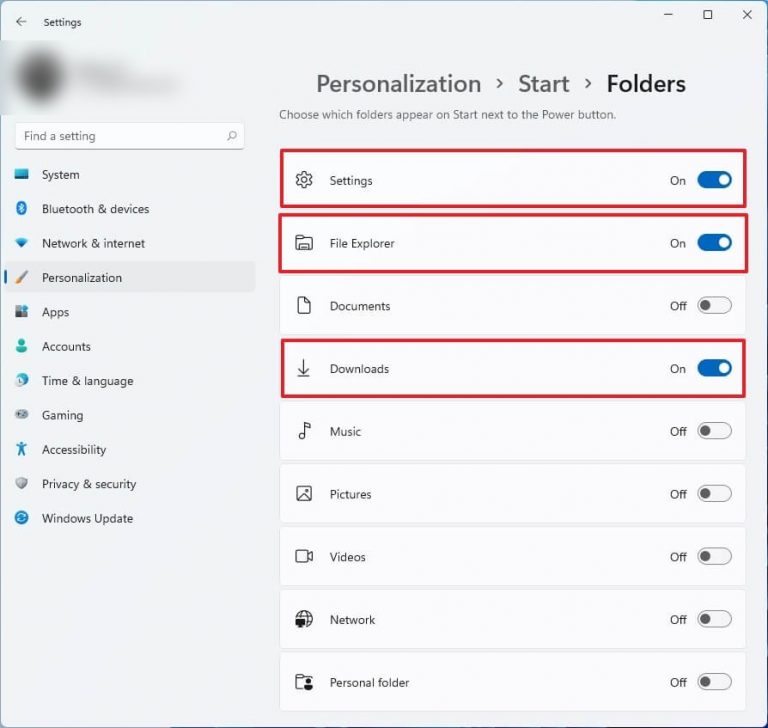
Task: Click the Pictures row label
Action: (350, 494)
